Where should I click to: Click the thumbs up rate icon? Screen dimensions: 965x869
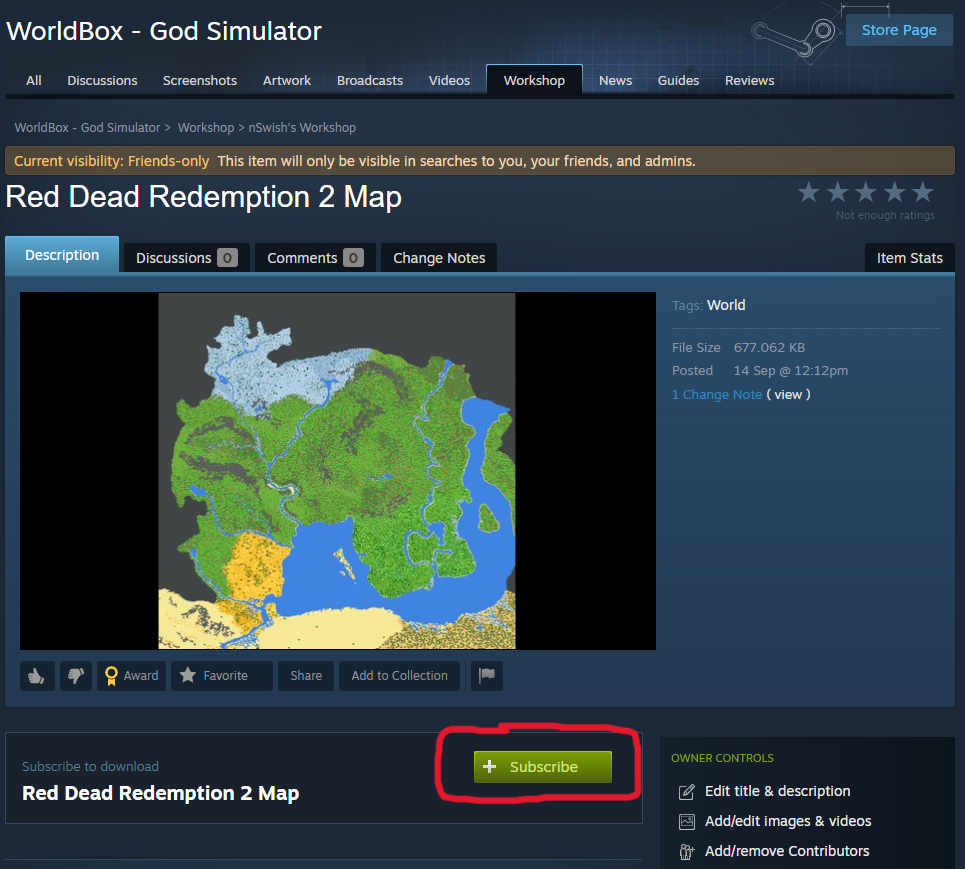[x=37, y=676]
